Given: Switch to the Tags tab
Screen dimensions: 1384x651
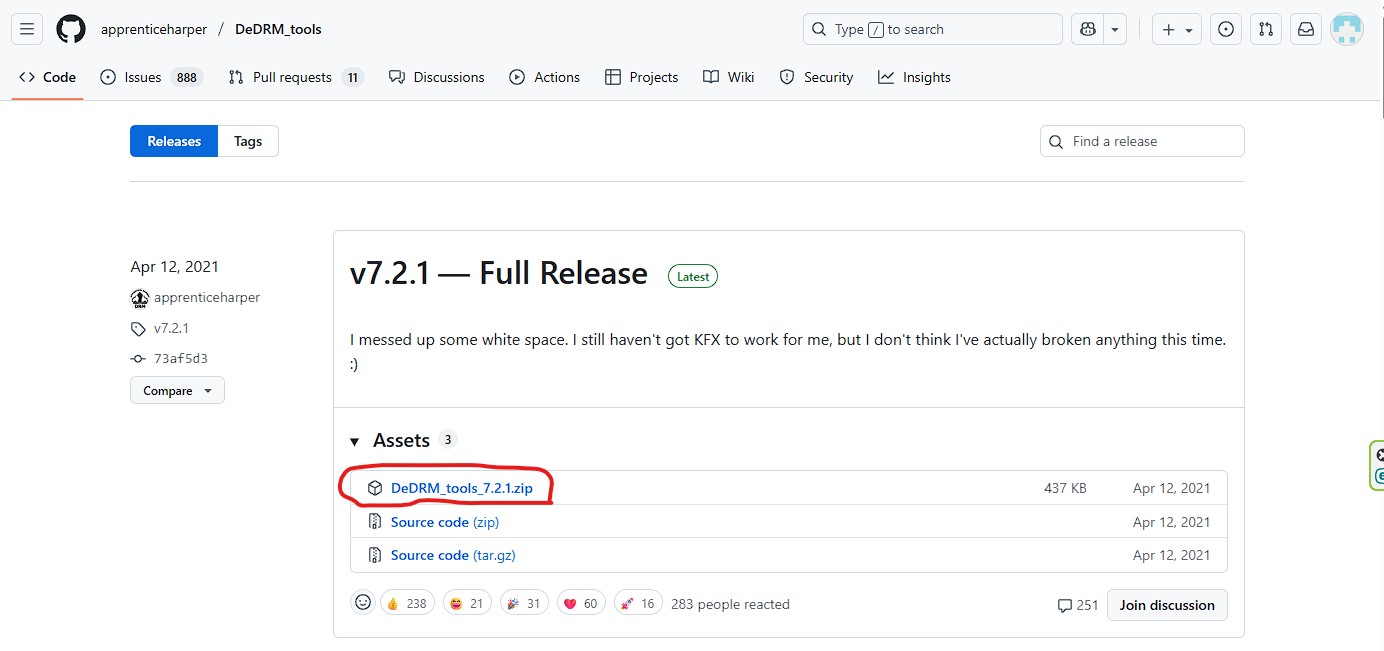Looking at the screenshot, I should 248,141.
